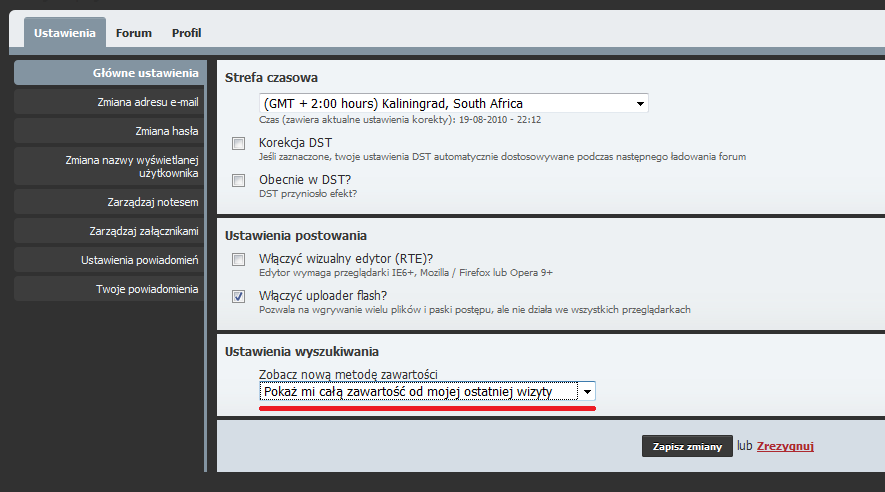Click the Zapisz zmiany button
The image size is (885, 492).
coord(687,446)
